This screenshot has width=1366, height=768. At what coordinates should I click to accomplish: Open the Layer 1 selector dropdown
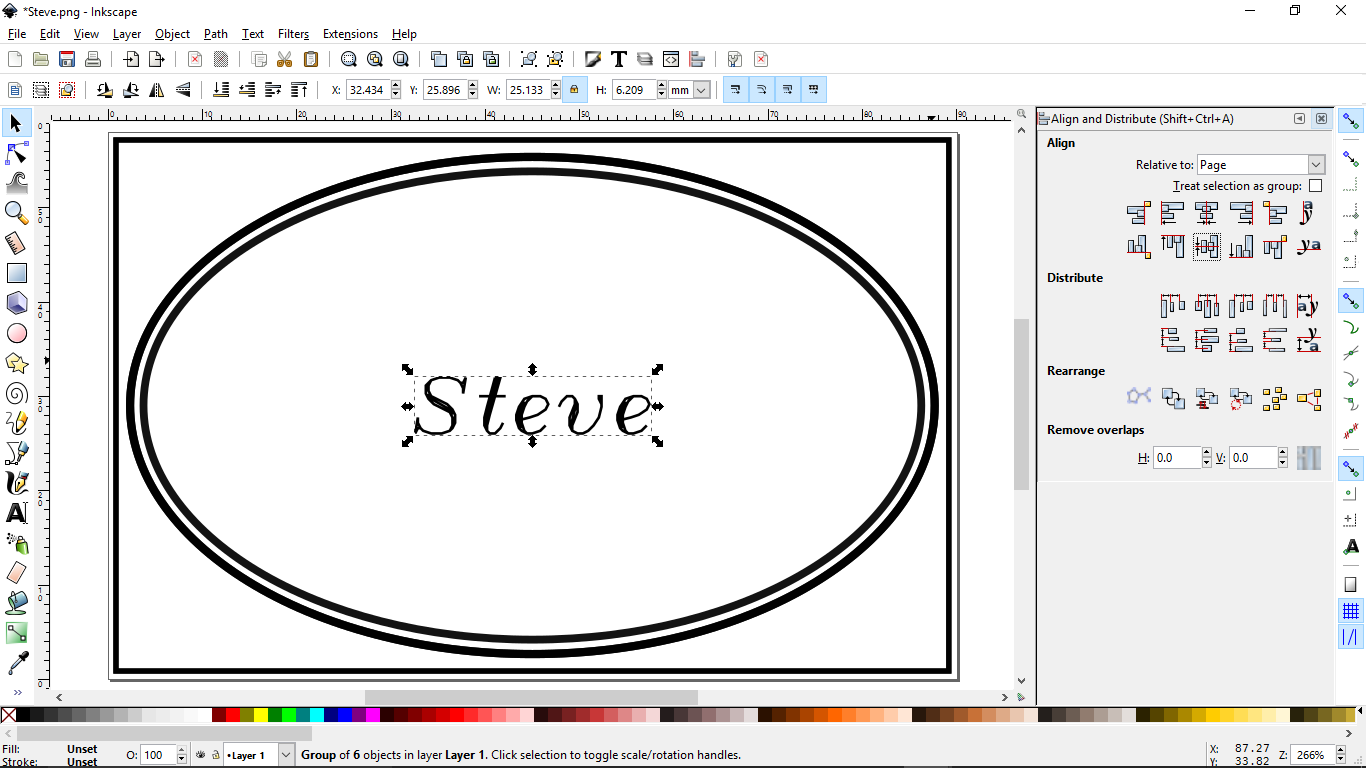pyautogui.click(x=287, y=755)
